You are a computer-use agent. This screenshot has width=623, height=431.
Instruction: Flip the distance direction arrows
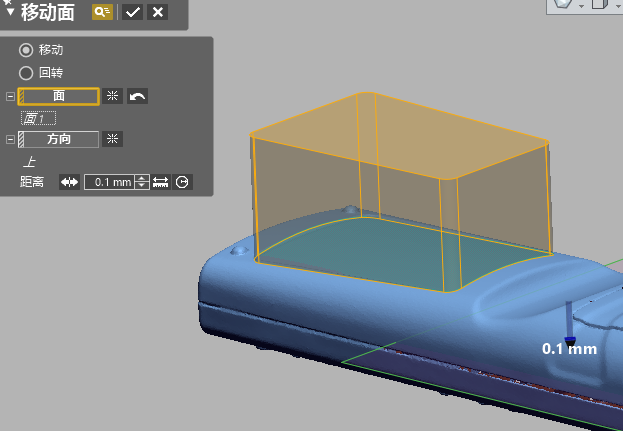[69, 182]
